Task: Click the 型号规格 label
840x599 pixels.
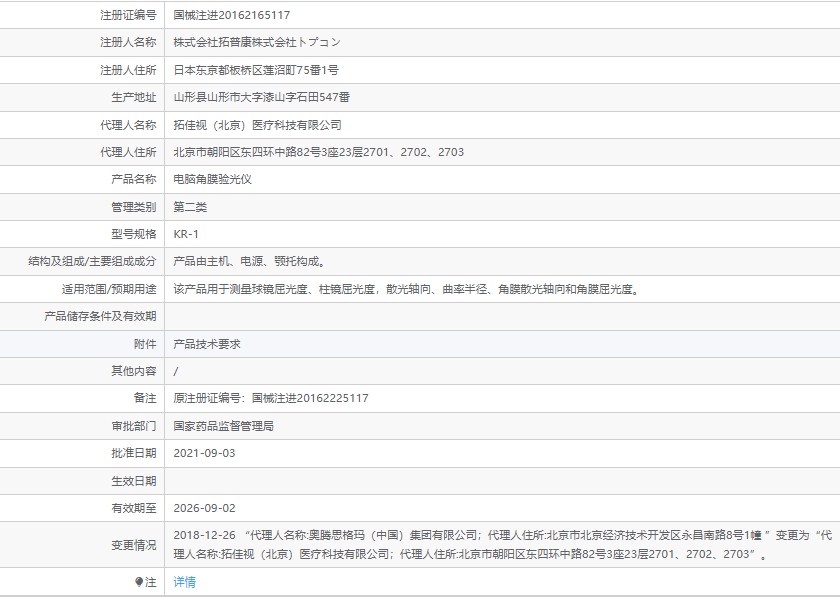Action: (x=134, y=234)
